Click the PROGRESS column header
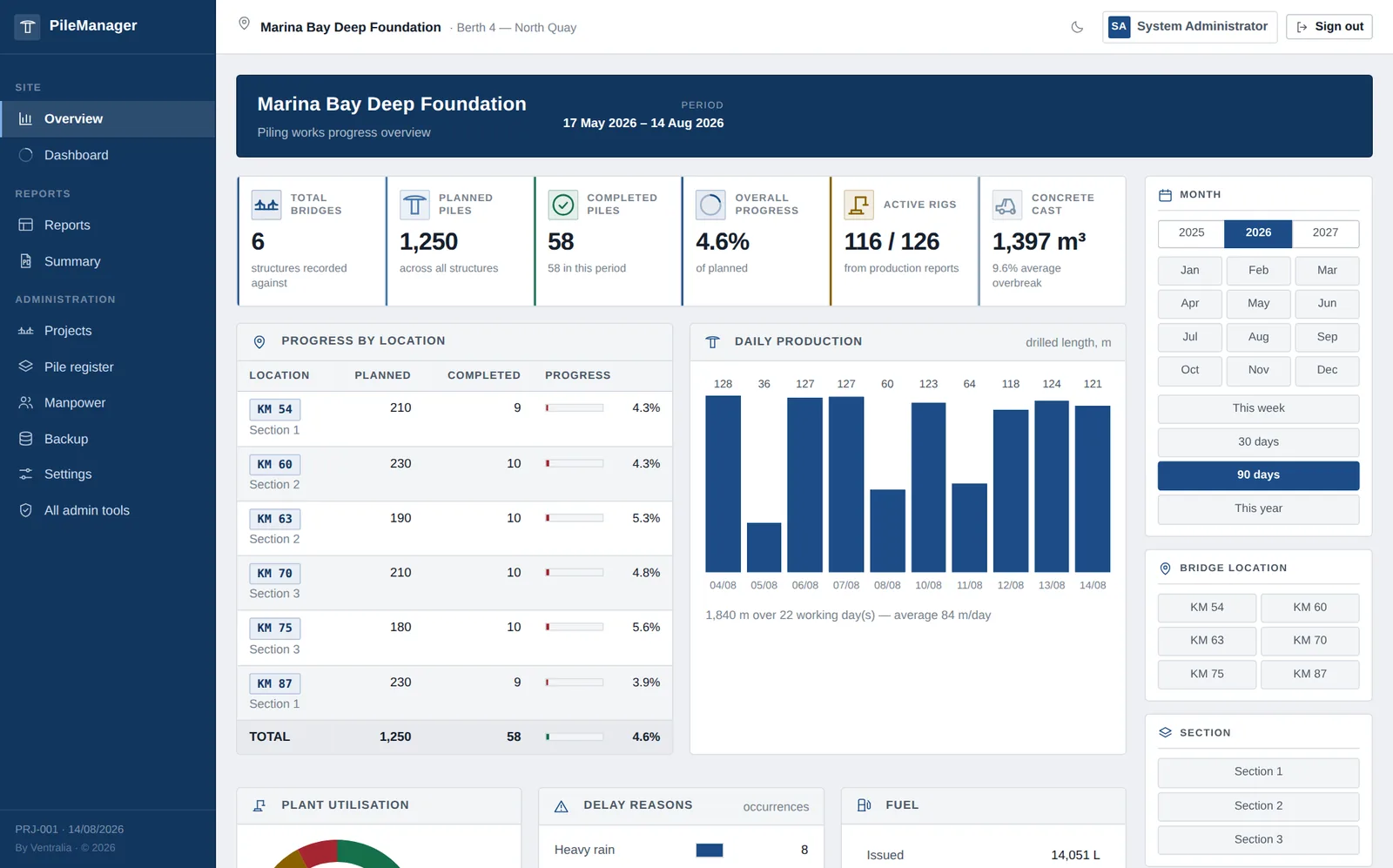 coord(578,376)
